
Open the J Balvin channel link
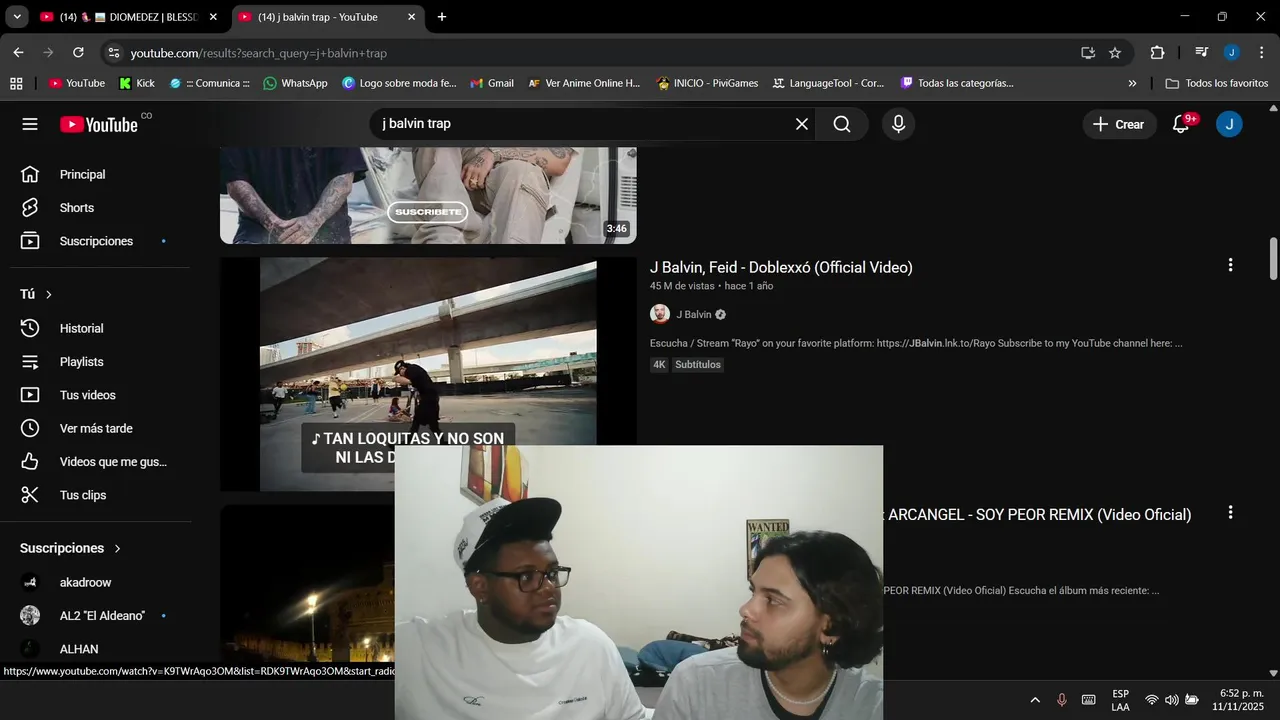[694, 314]
